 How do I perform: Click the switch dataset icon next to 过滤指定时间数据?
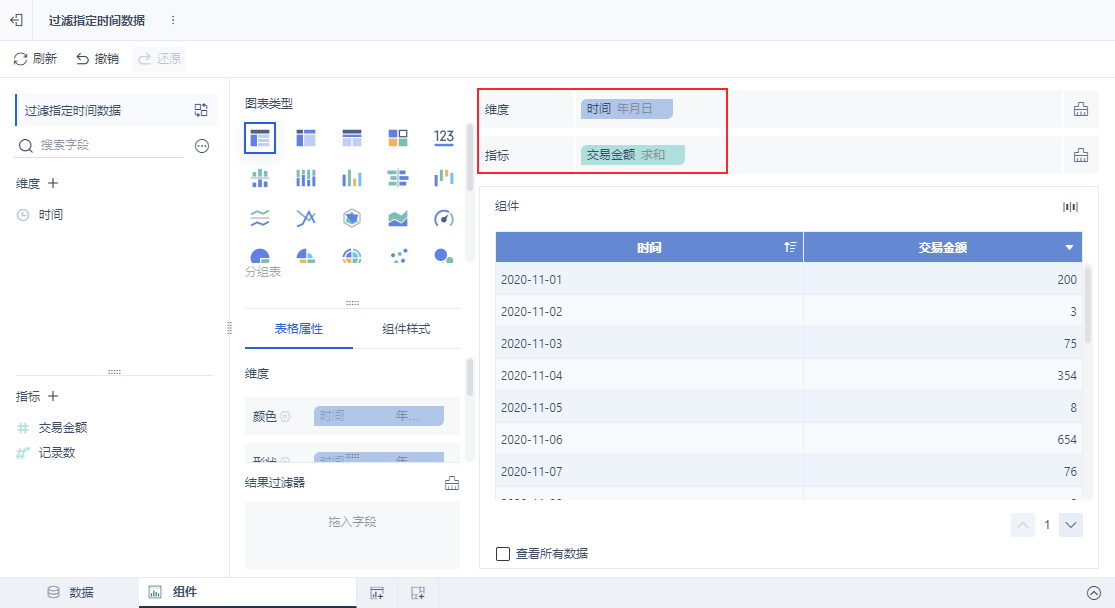[x=201, y=110]
